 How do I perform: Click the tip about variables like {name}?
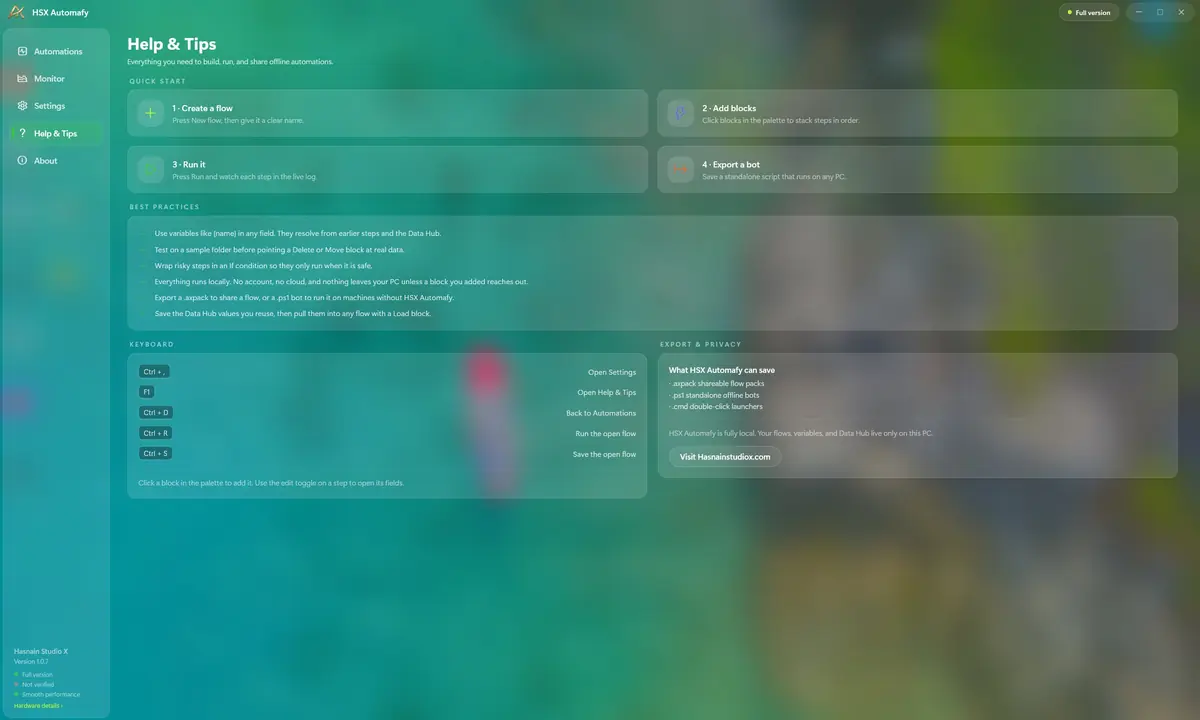[x=298, y=233]
